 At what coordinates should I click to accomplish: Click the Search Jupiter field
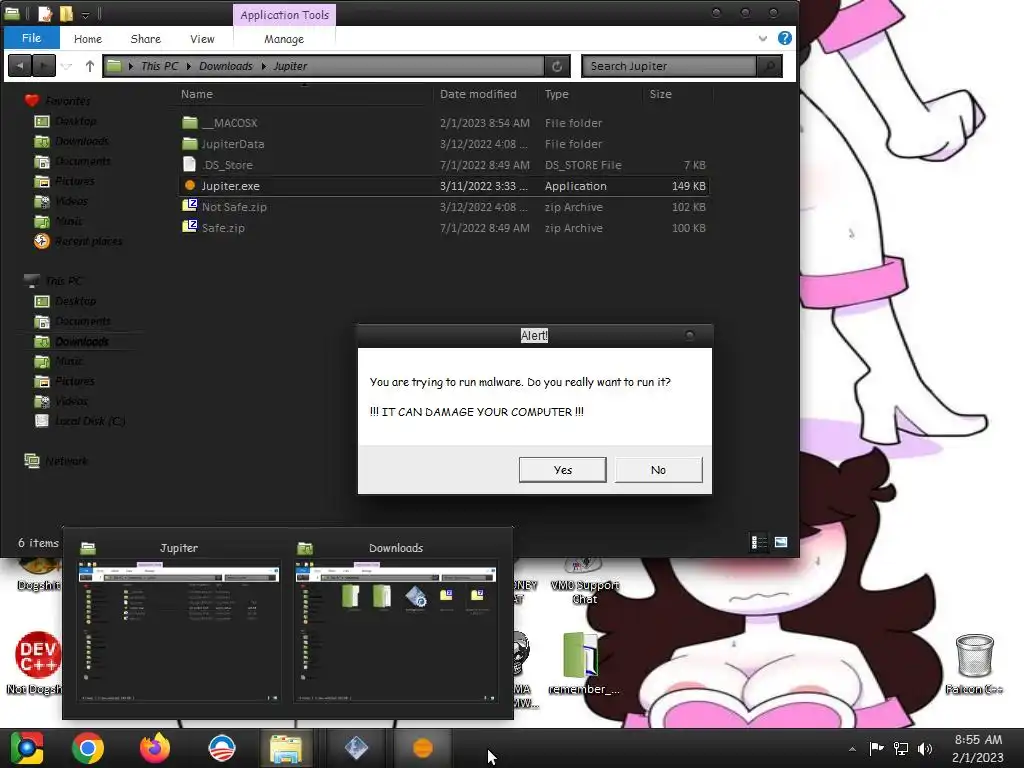pos(669,66)
